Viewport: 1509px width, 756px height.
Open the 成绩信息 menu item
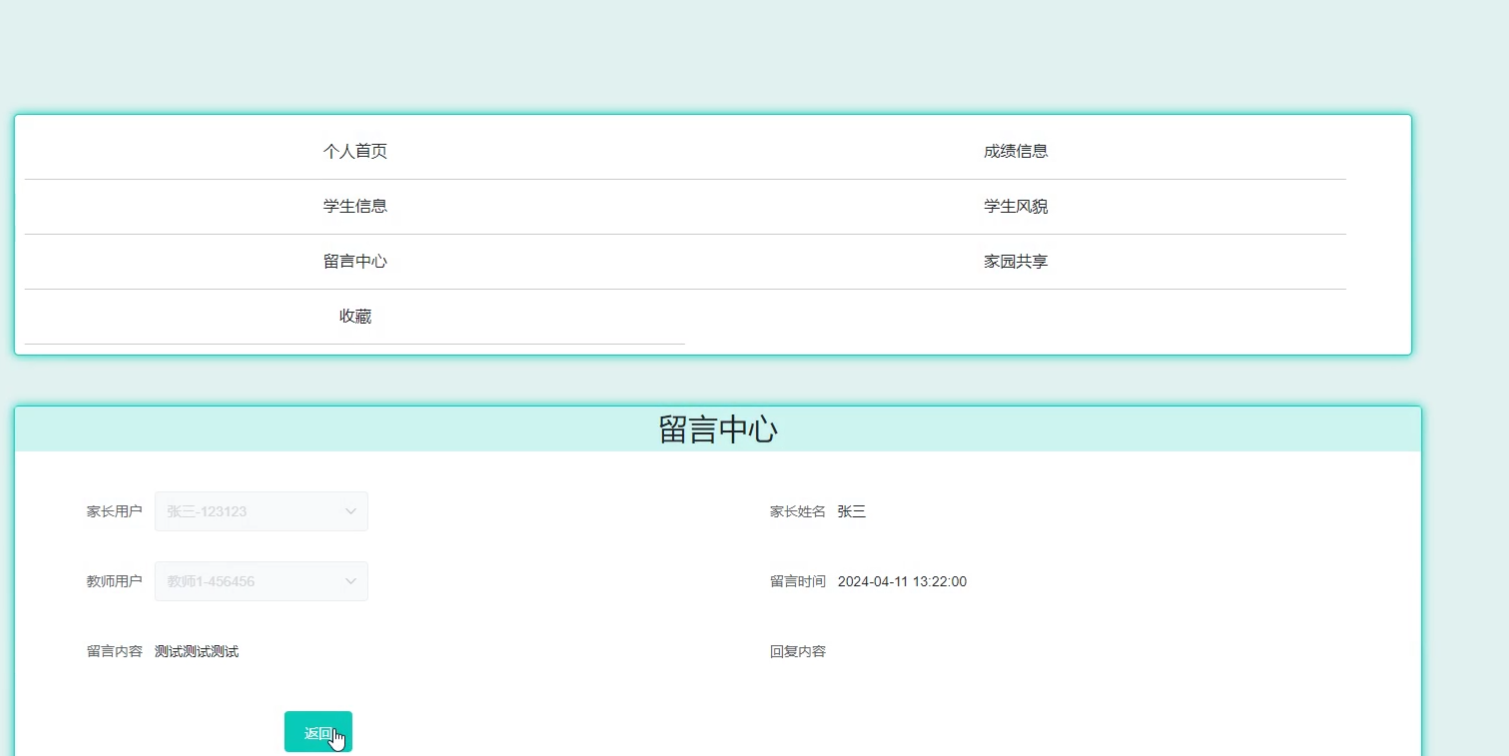(1015, 152)
